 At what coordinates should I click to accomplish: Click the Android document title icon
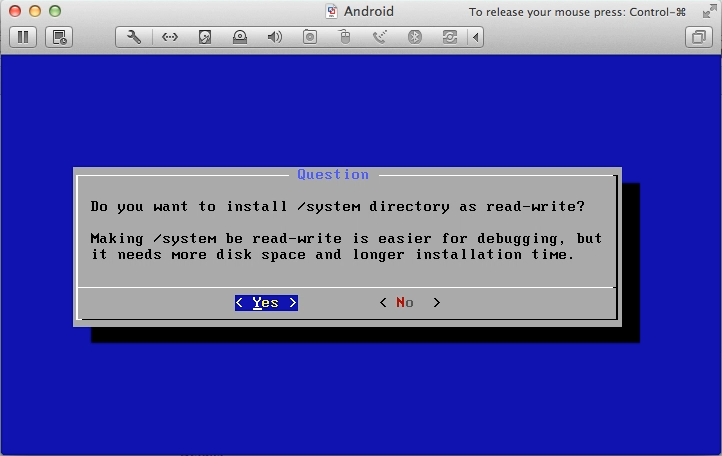coord(332,12)
